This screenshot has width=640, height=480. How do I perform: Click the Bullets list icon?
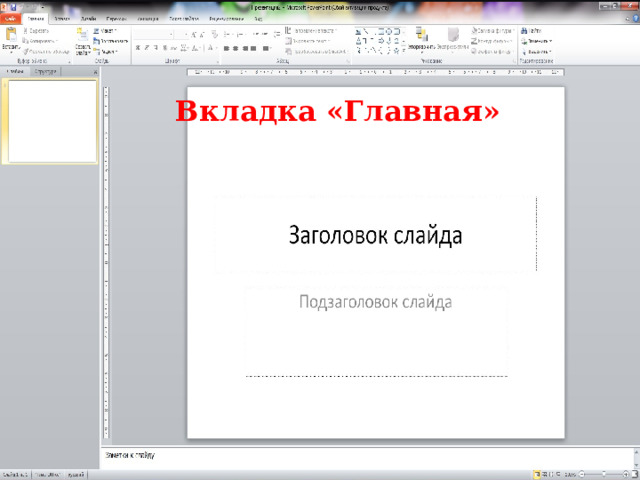coord(229,35)
